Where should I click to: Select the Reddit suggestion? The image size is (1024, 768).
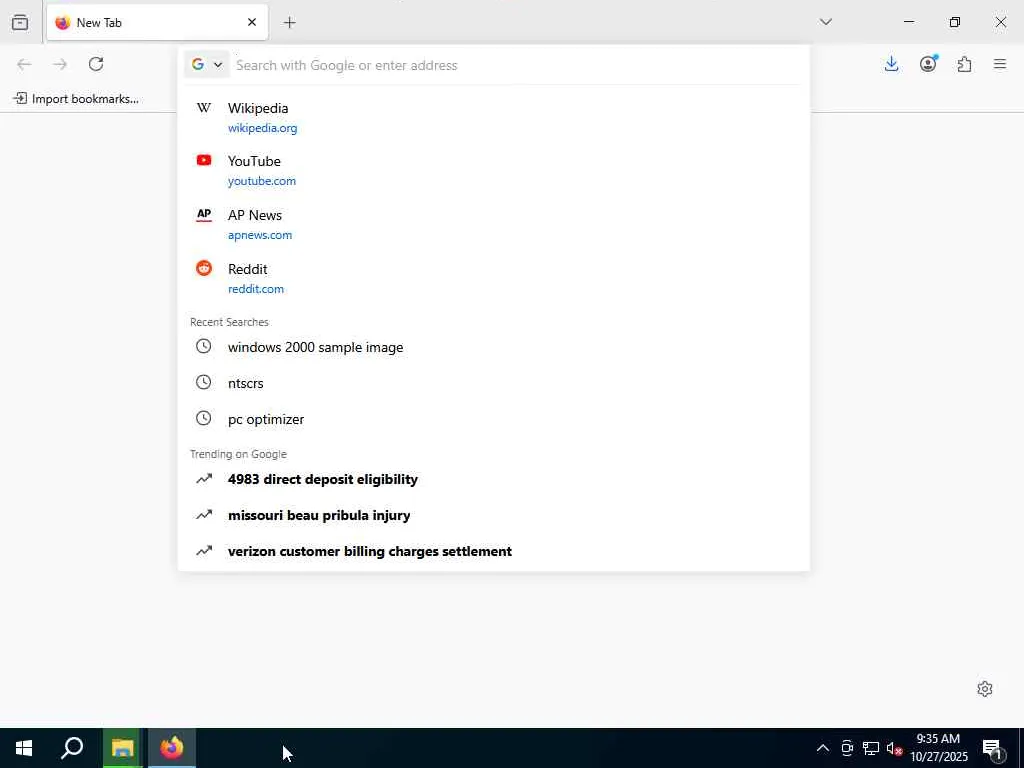tap(493, 278)
